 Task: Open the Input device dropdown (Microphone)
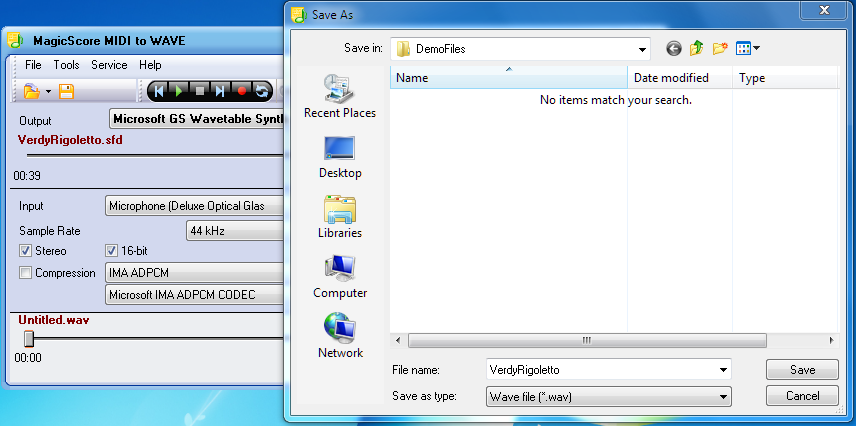click(194, 206)
